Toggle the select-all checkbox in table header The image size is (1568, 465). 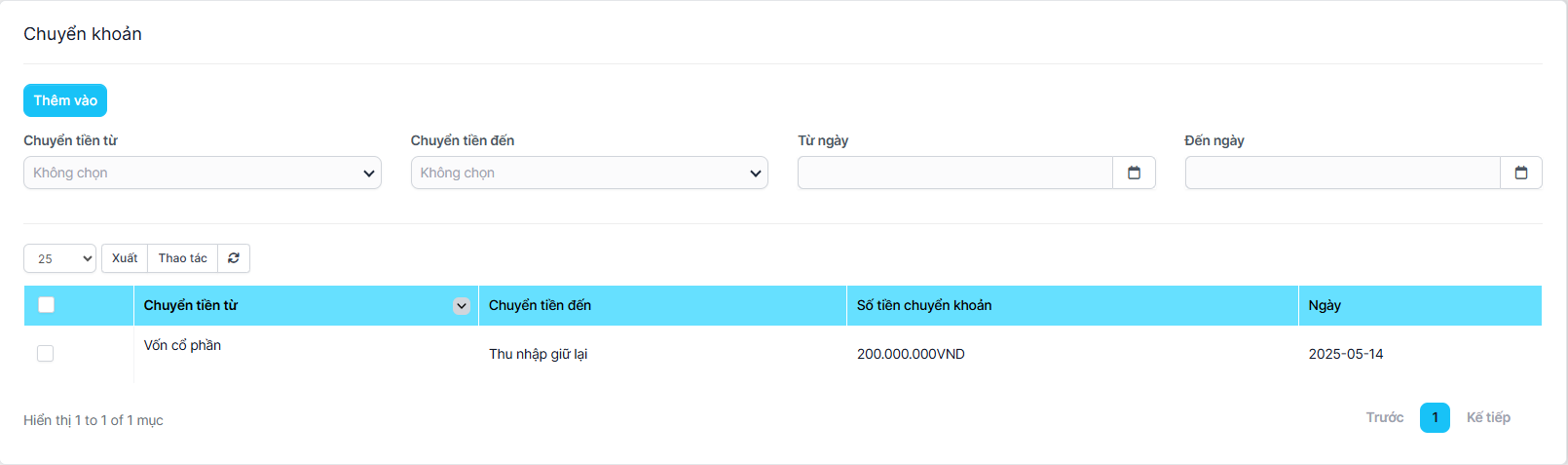[46, 305]
